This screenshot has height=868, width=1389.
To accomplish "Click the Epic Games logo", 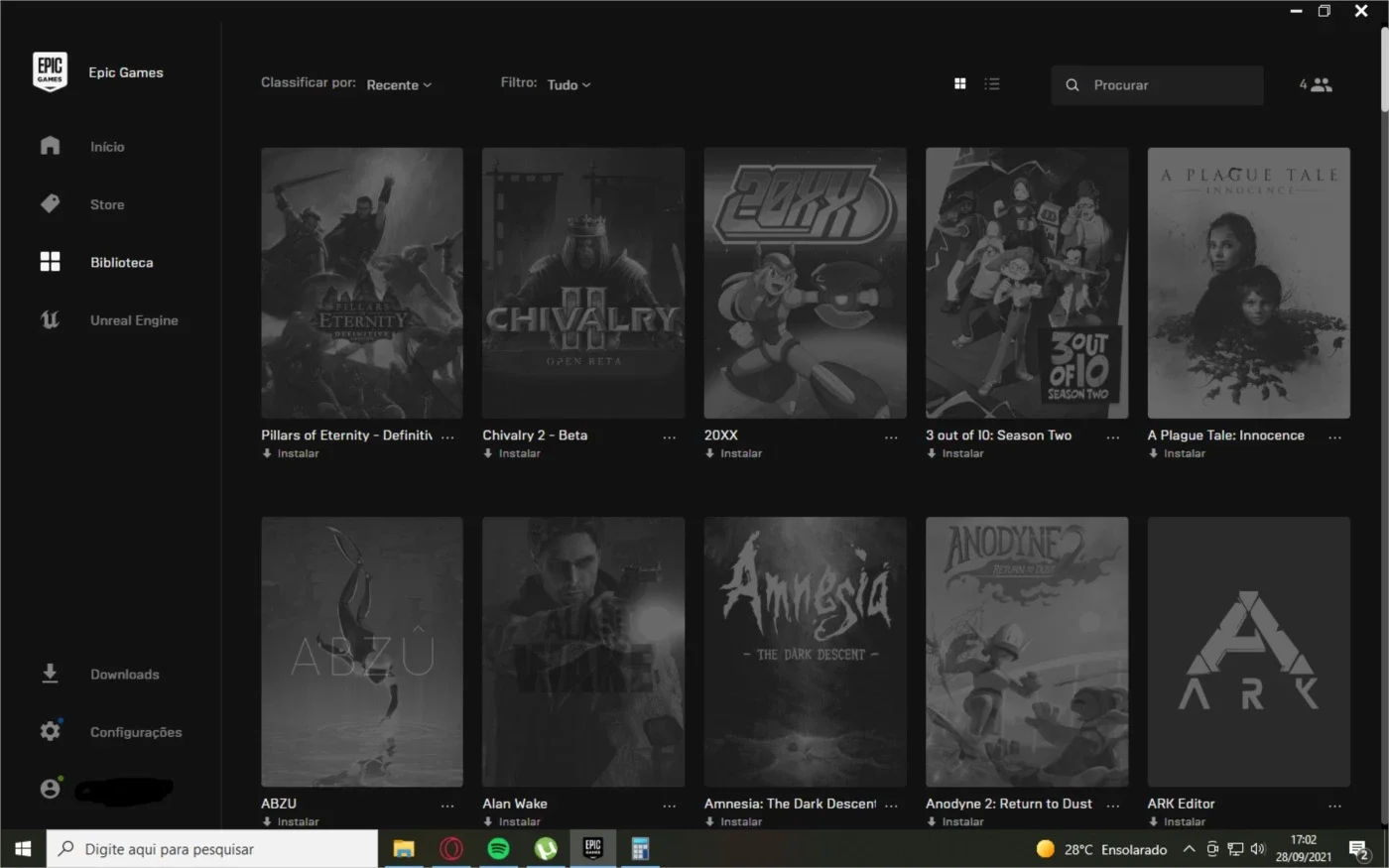I will pos(50,72).
